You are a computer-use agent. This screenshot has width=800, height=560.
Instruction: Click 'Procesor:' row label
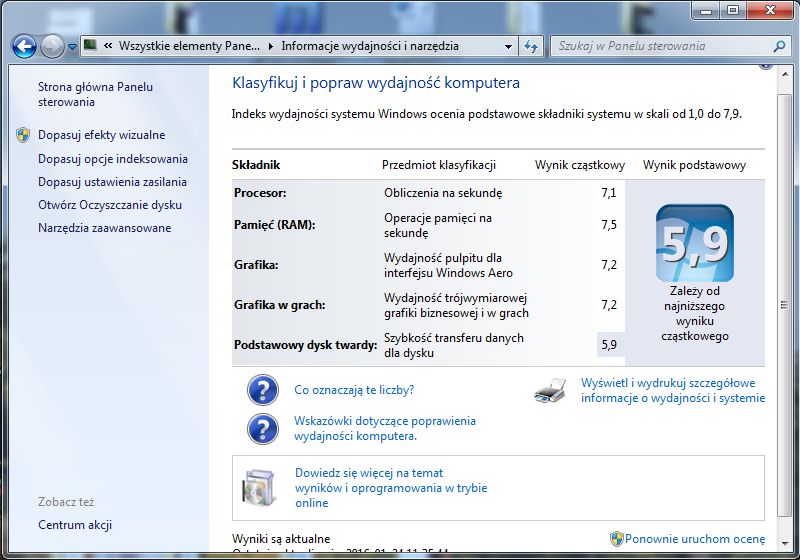coord(260,193)
